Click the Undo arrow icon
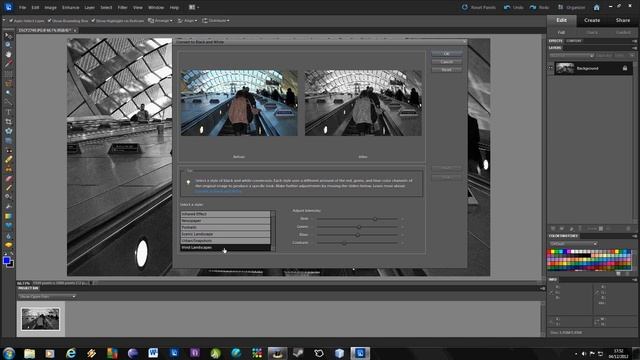 (x=507, y=7)
